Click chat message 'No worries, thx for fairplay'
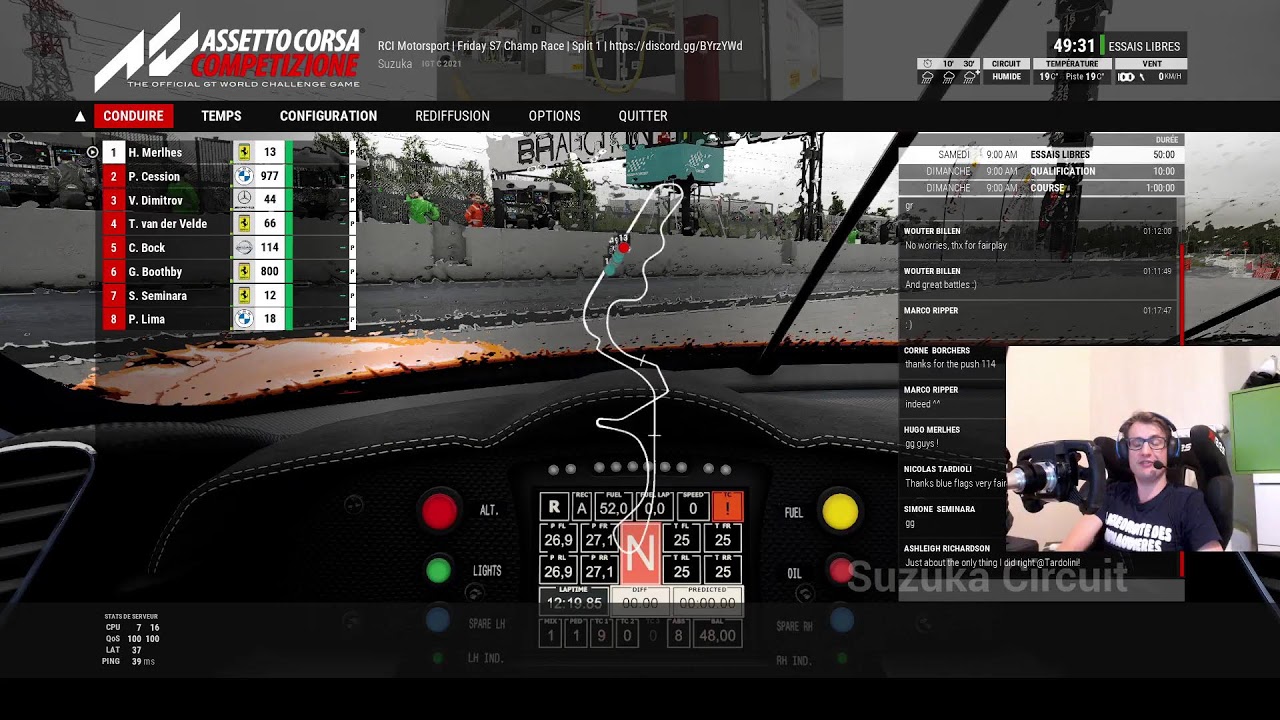Screen dimensions: 1280x720 [955, 245]
